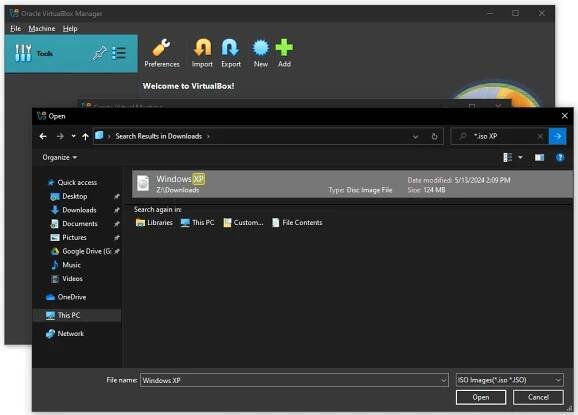578x415 pixels.
Task: Search again in This PC
Action: pyautogui.click(x=197, y=223)
